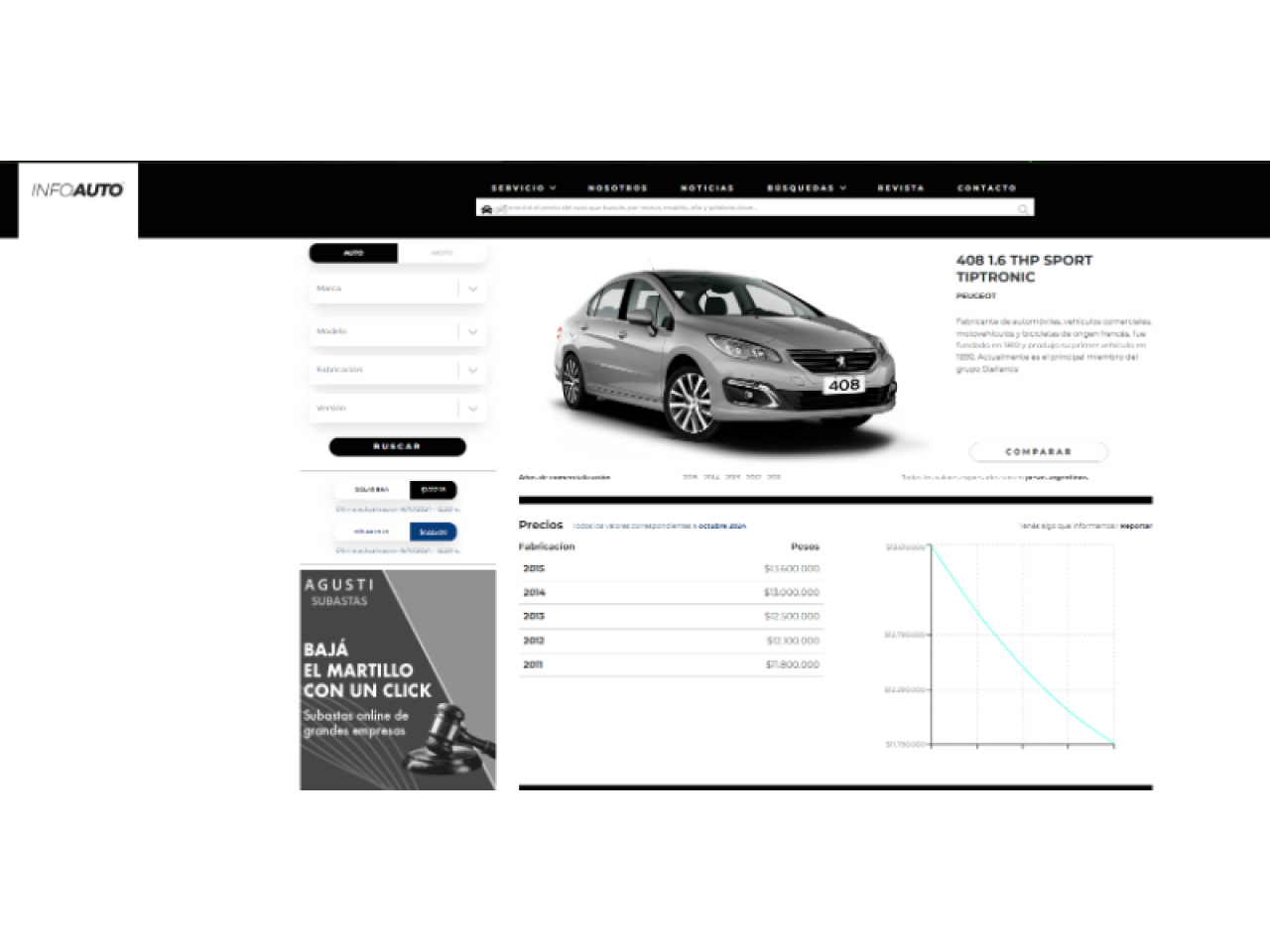Image resolution: width=1270 pixels, height=952 pixels.
Task: Open the Revista page
Action: pyautogui.click(x=901, y=187)
